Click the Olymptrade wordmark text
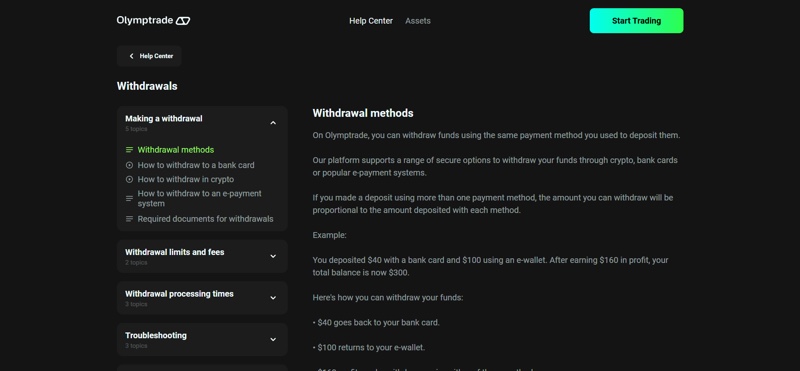Image resolution: width=800 pixels, height=371 pixels. tap(144, 21)
